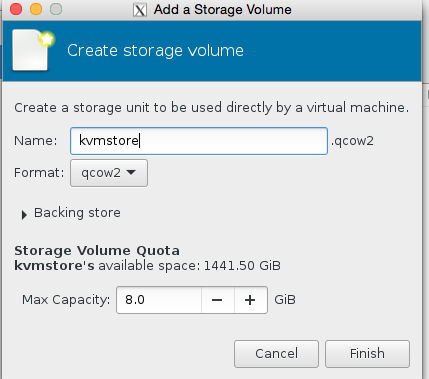429x379 pixels.
Task: Expand the Backing store section
Action: tap(24, 215)
